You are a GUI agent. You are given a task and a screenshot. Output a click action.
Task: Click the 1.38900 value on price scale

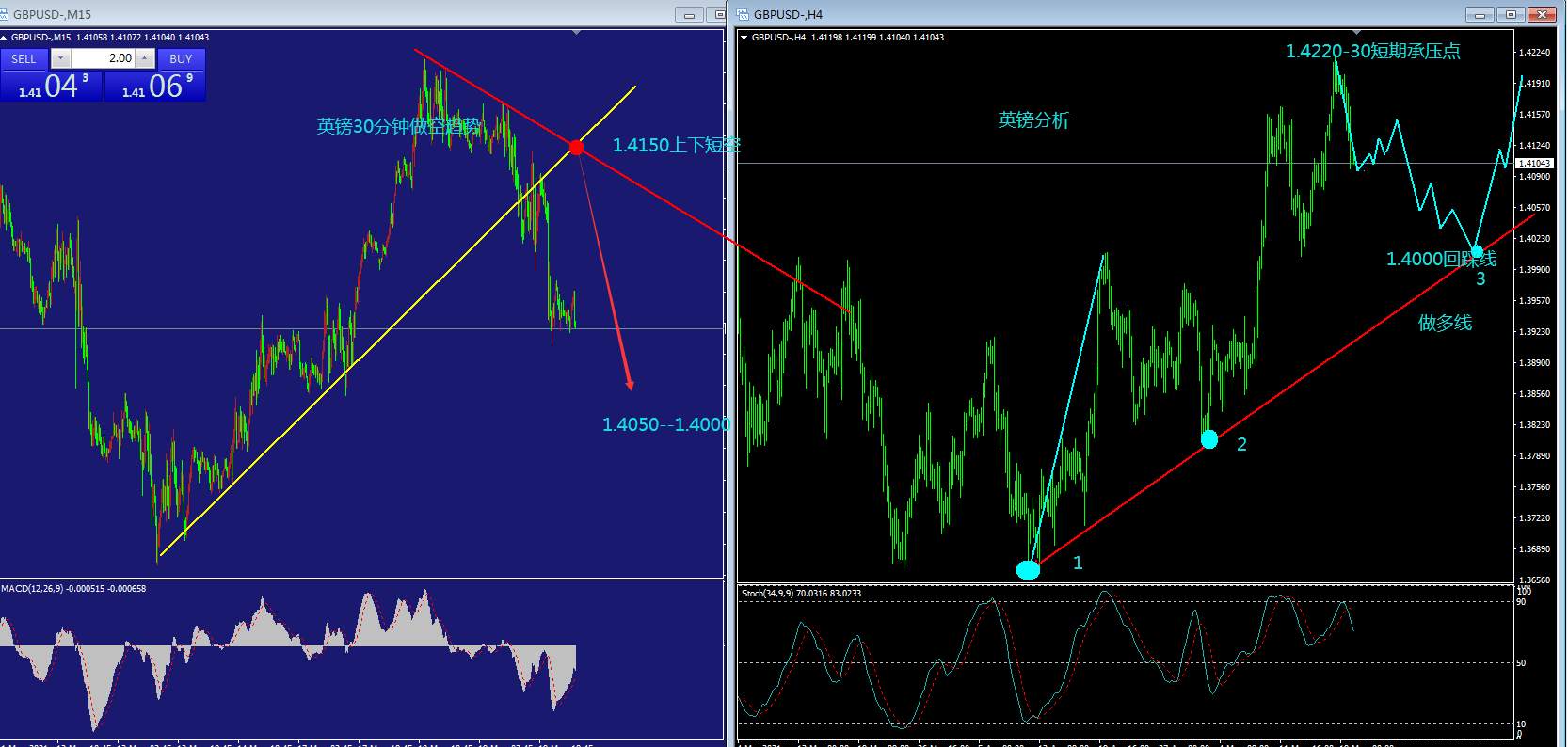(x=1535, y=363)
